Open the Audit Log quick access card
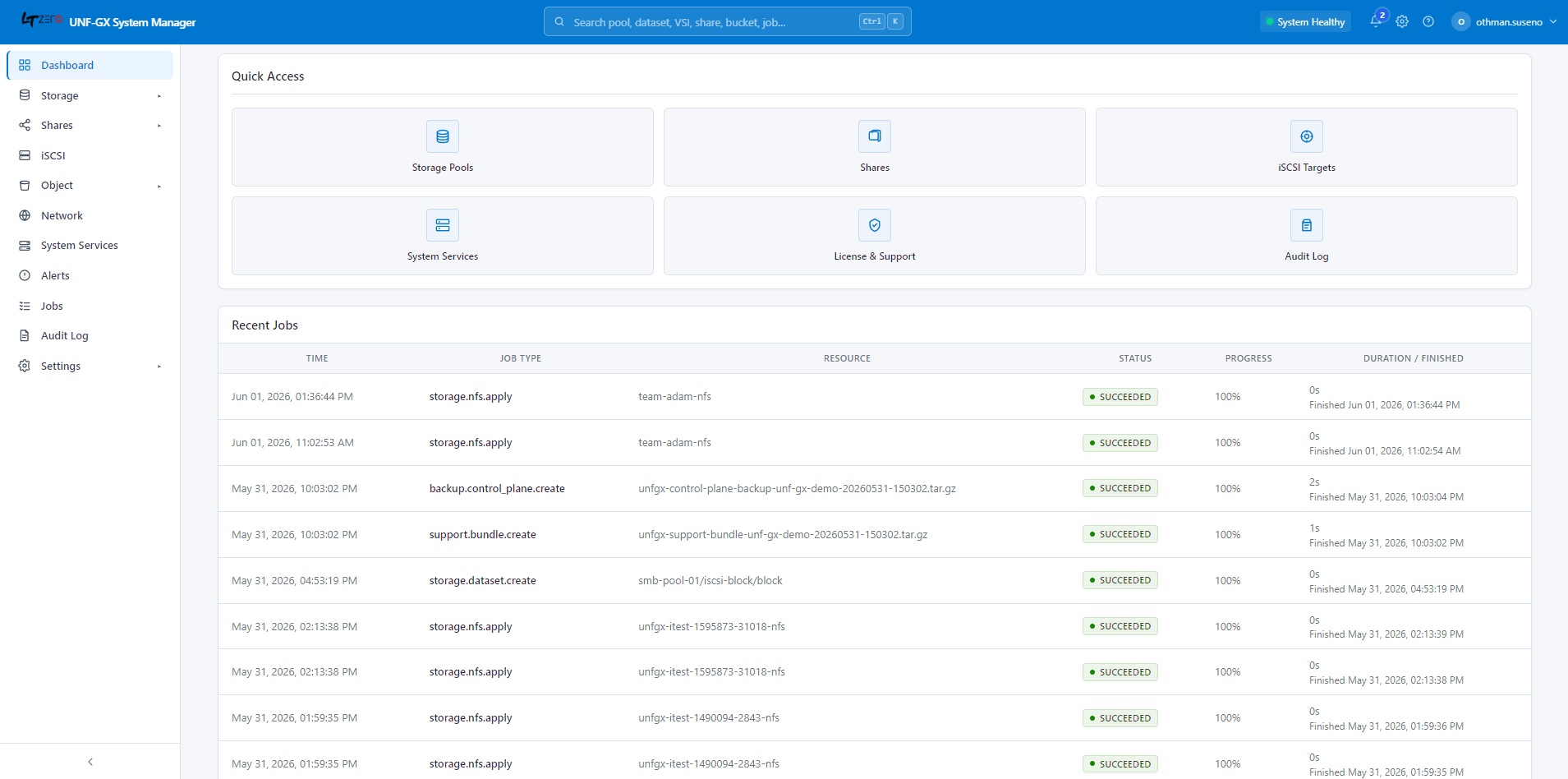This screenshot has height=779, width=1568. coord(1307,236)
